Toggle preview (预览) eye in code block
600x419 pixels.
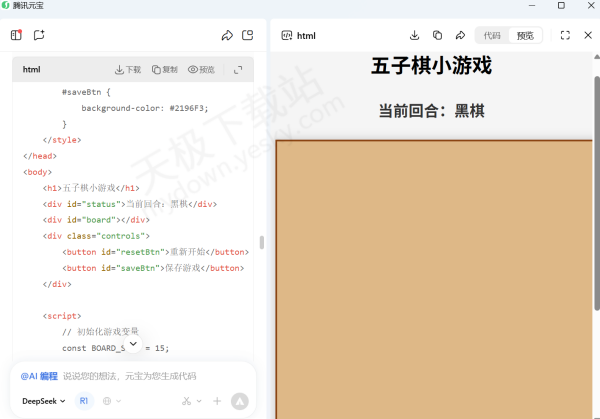[x=201, y=70]
